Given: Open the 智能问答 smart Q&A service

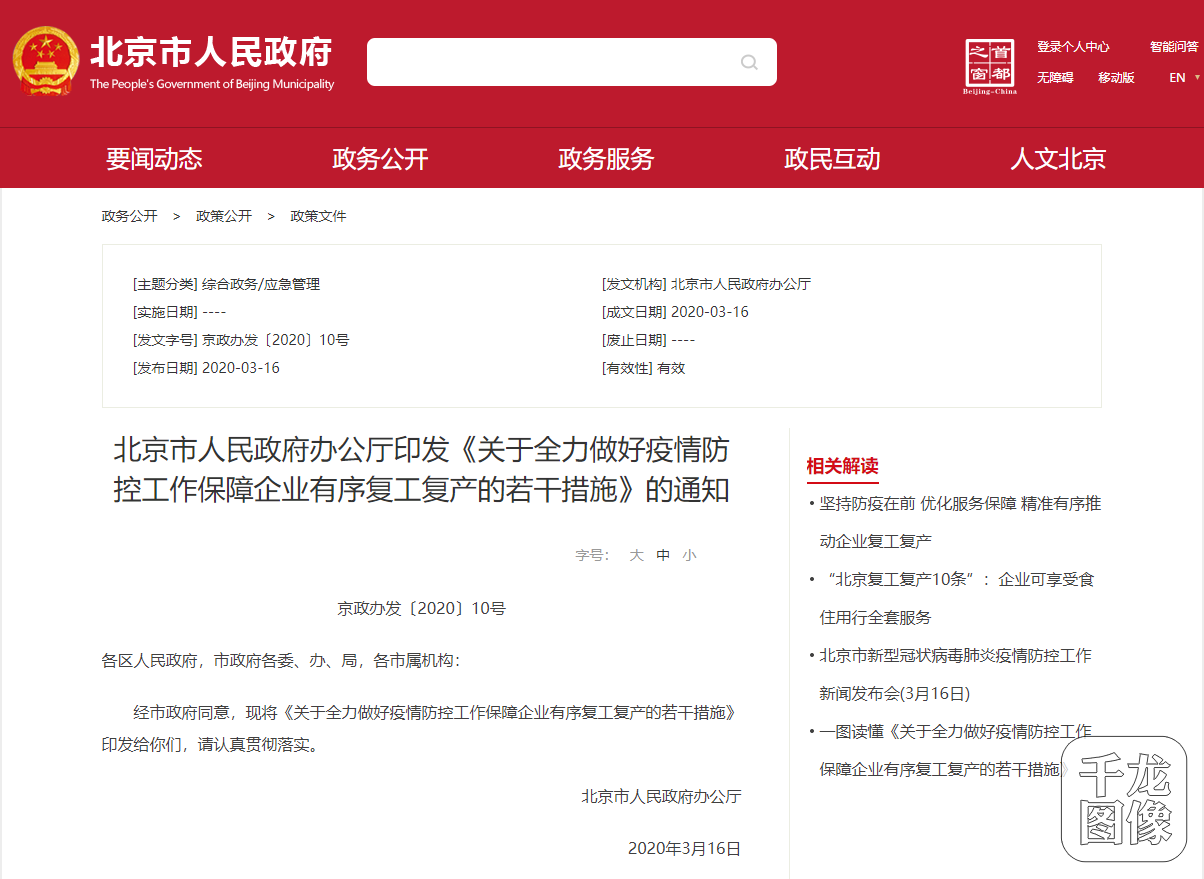Looking at the screenshot, I should pos(1173,46).
